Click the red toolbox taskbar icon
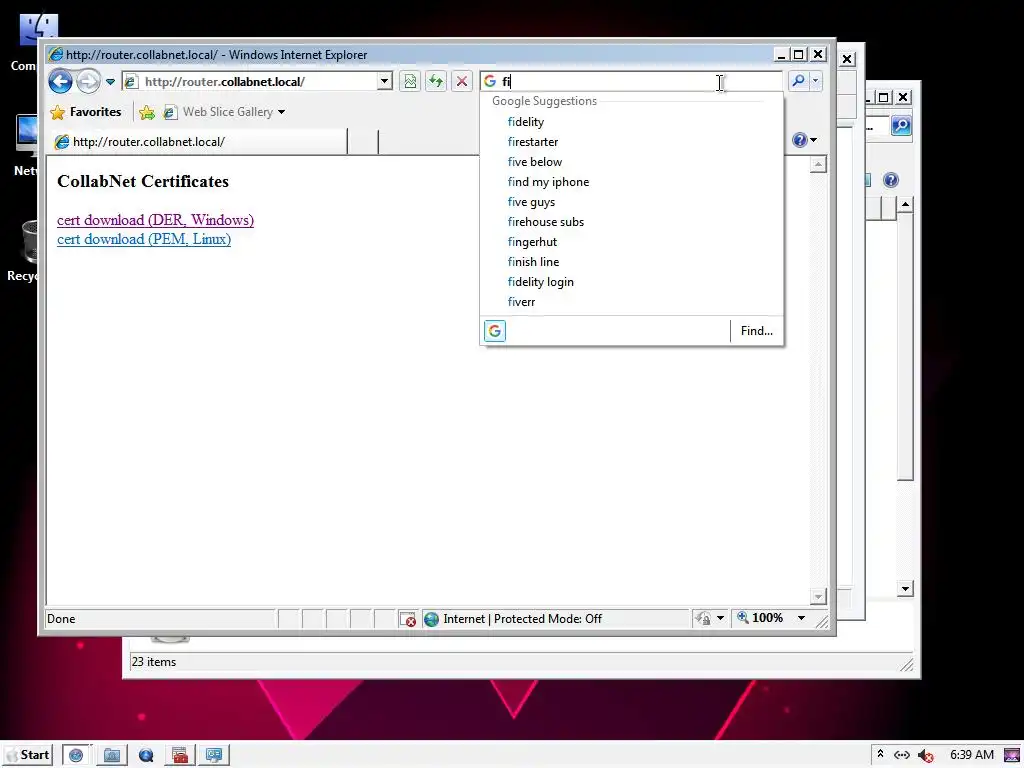 coord(180,756)
